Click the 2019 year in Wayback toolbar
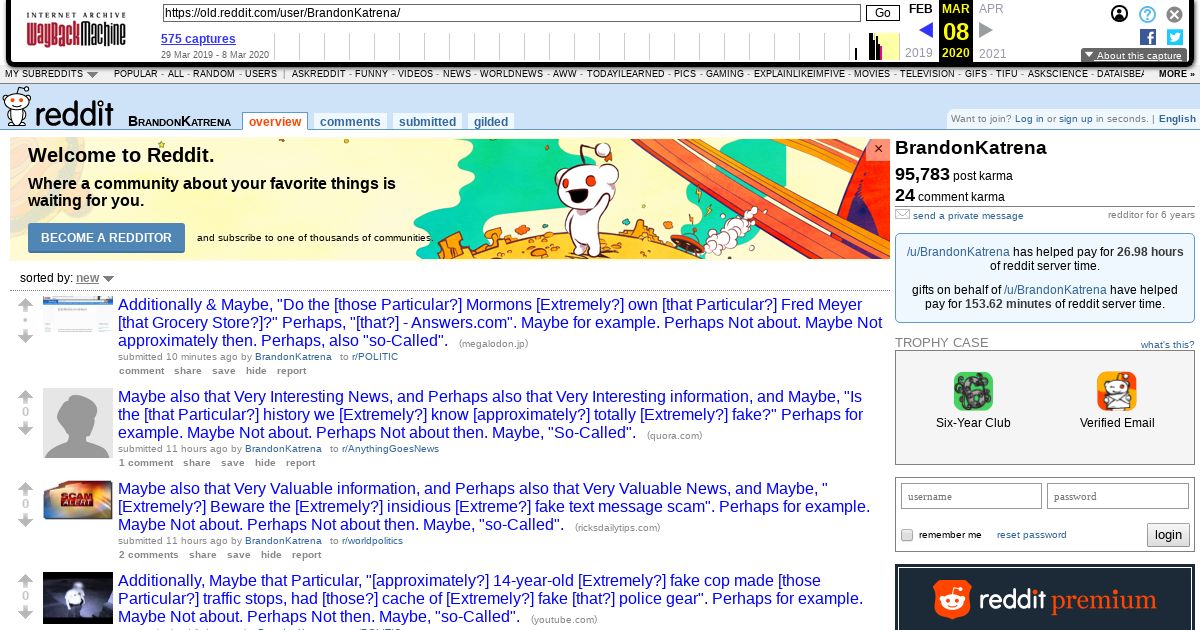1200x630 pixels. pyautogui.click(x=918, y=54)
